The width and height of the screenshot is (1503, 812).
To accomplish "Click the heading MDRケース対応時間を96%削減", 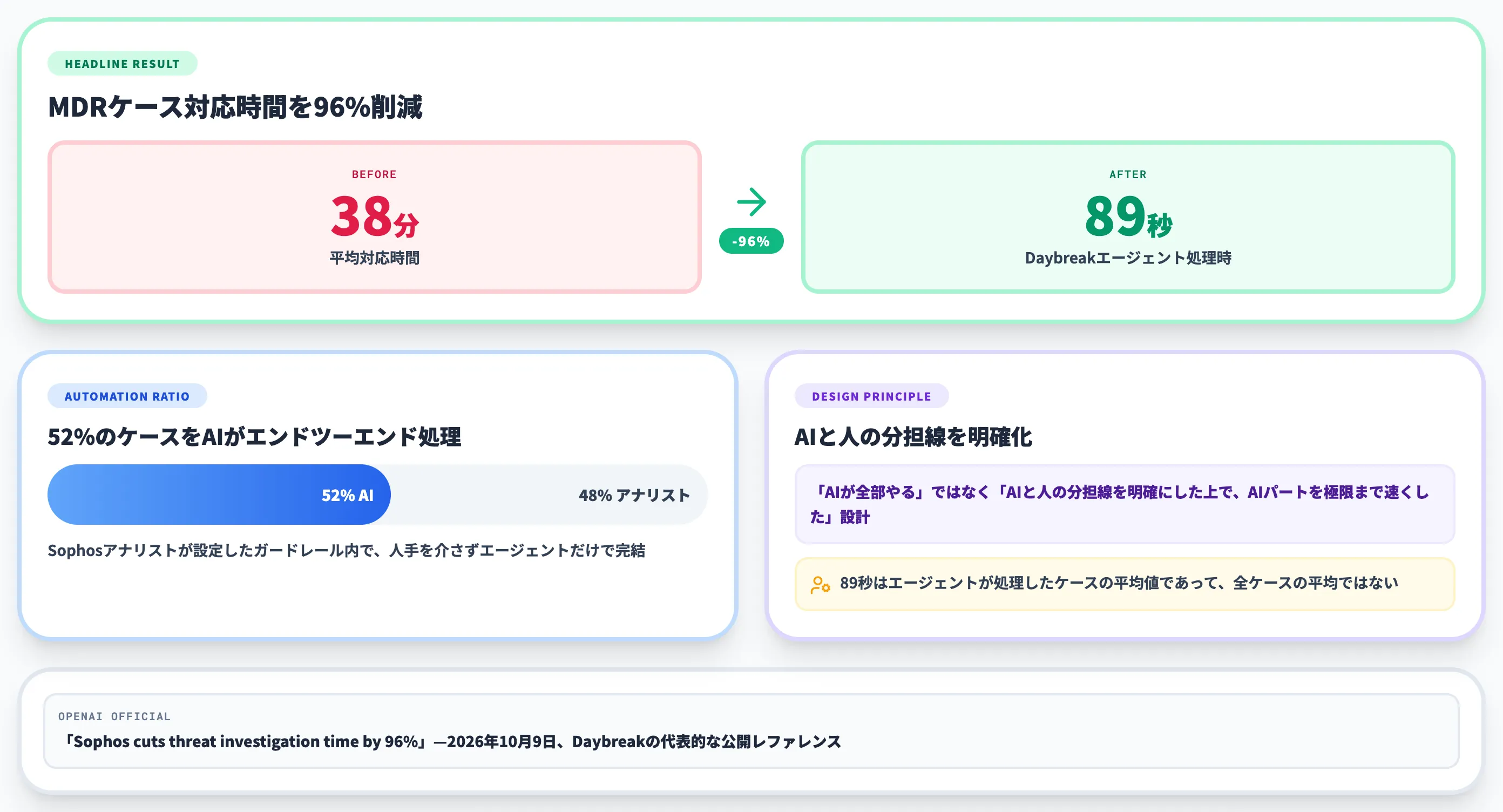I will 235,107.
